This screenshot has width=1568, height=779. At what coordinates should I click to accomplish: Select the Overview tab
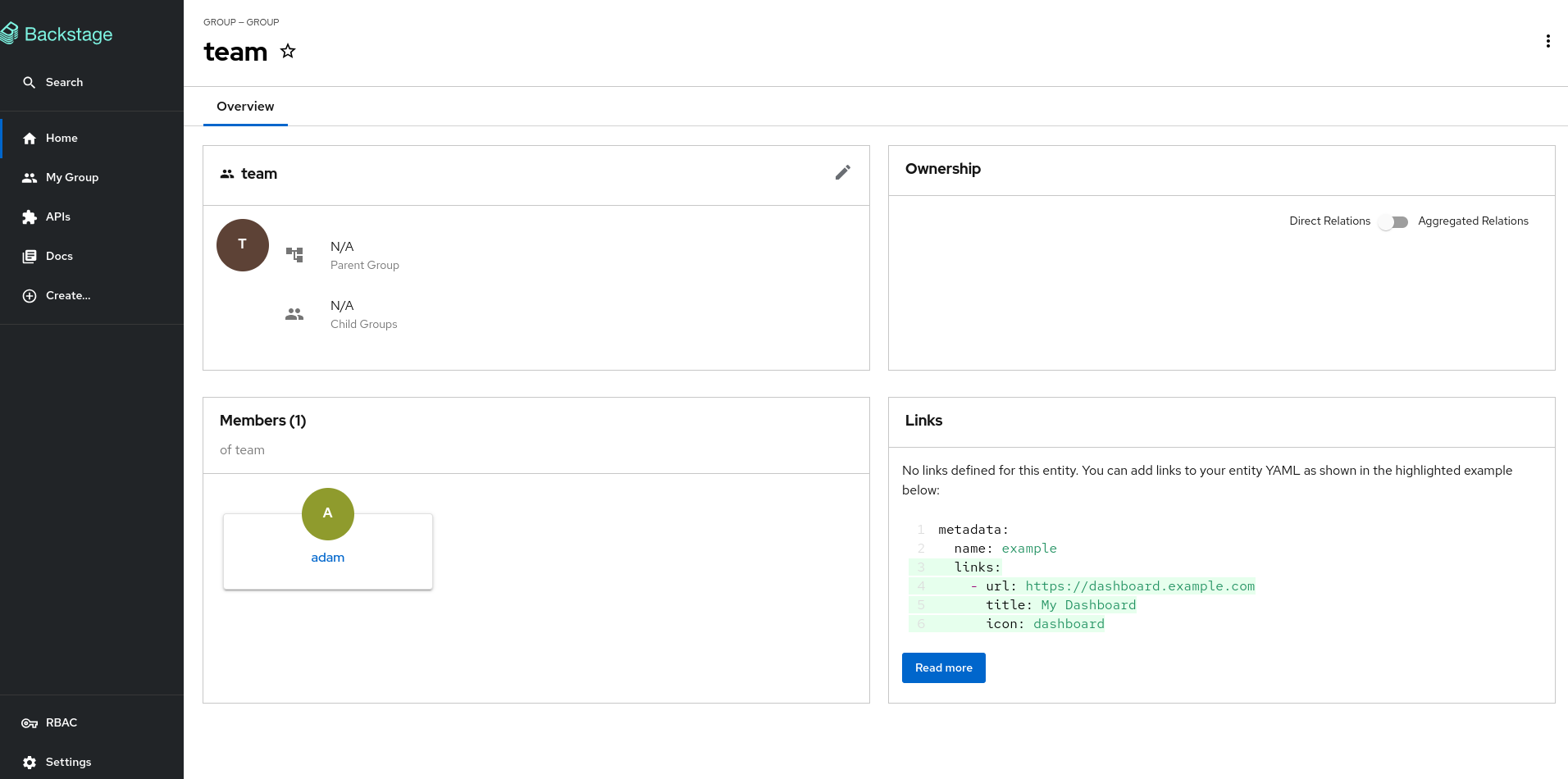point(245,107)
